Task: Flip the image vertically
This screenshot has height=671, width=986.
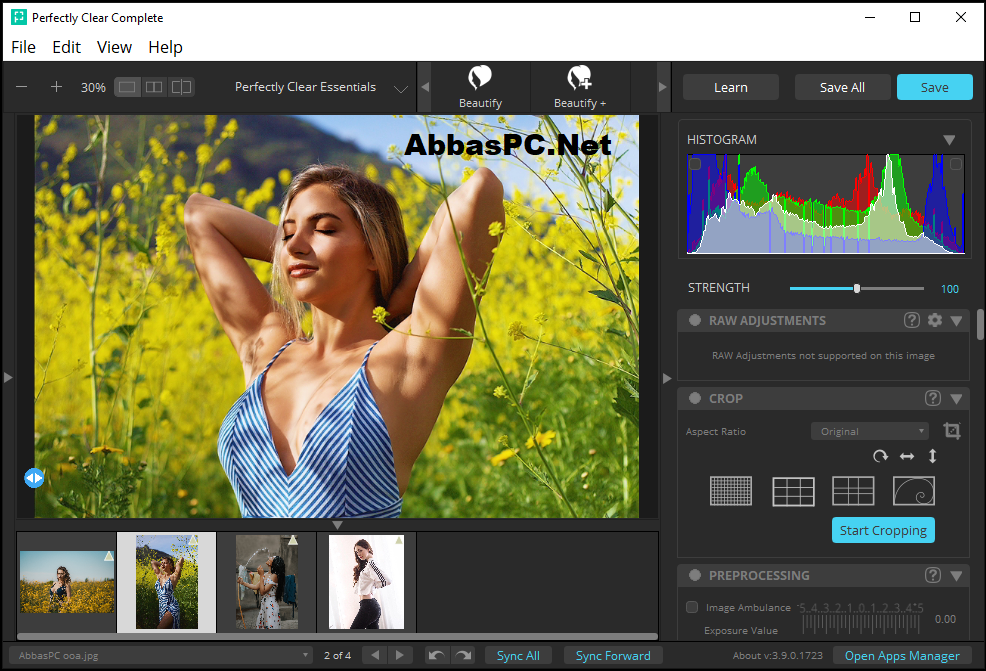Action: tap(933, 456)
